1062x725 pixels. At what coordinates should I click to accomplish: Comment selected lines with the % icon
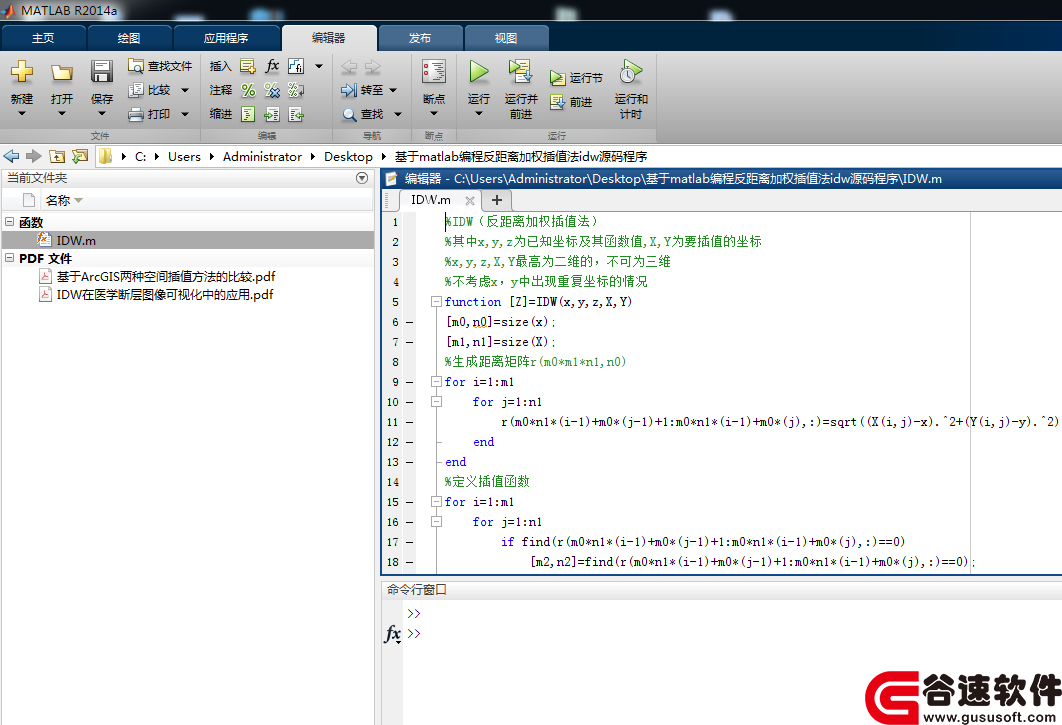(249, 89)
